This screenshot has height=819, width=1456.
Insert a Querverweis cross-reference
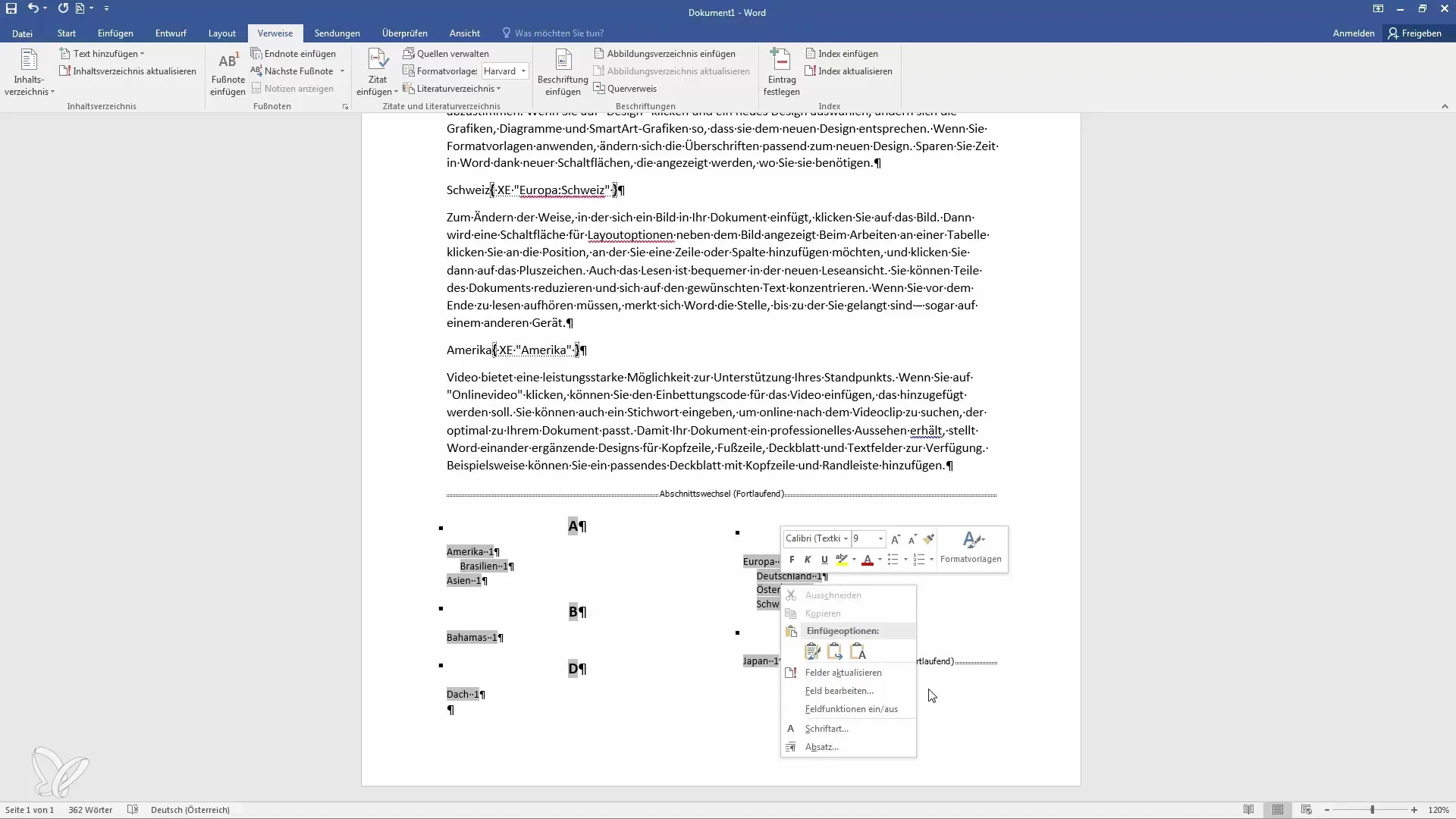(x=625, y=89)
